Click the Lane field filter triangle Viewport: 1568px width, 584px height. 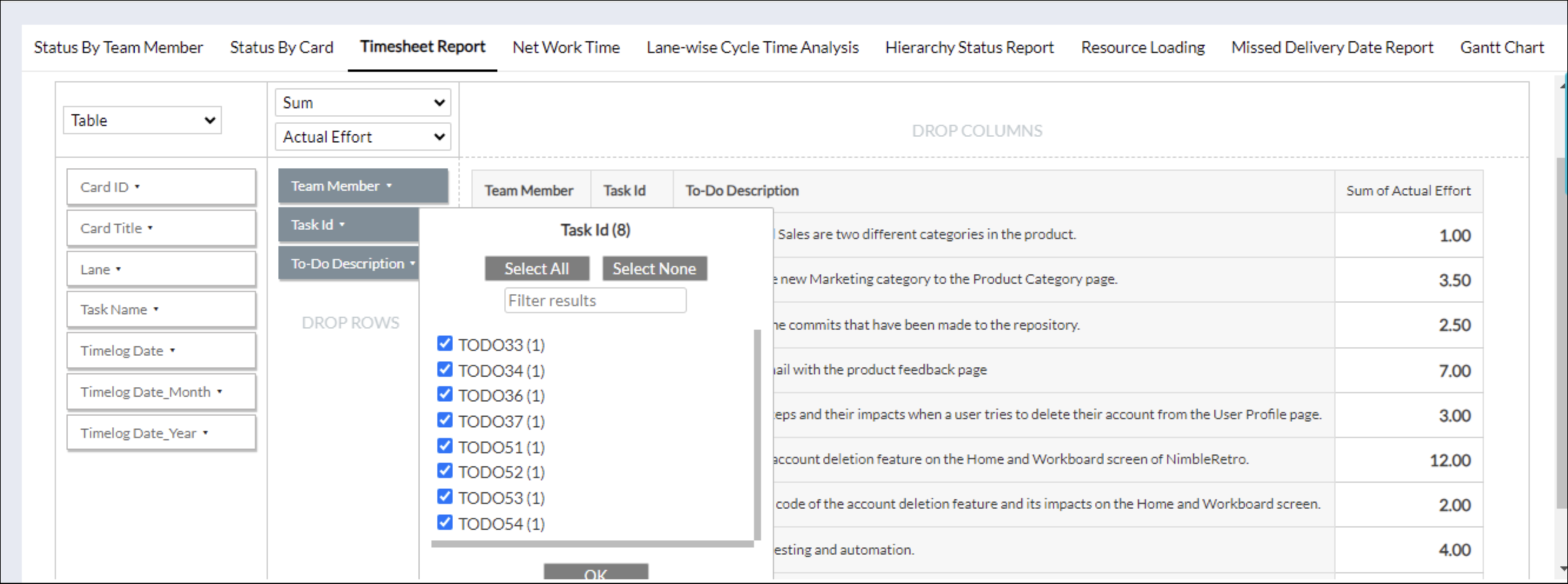[119, 269]
